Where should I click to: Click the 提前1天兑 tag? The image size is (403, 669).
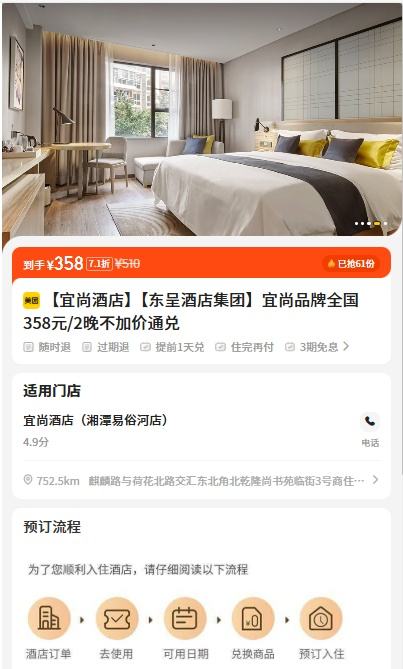coord(172,347)
